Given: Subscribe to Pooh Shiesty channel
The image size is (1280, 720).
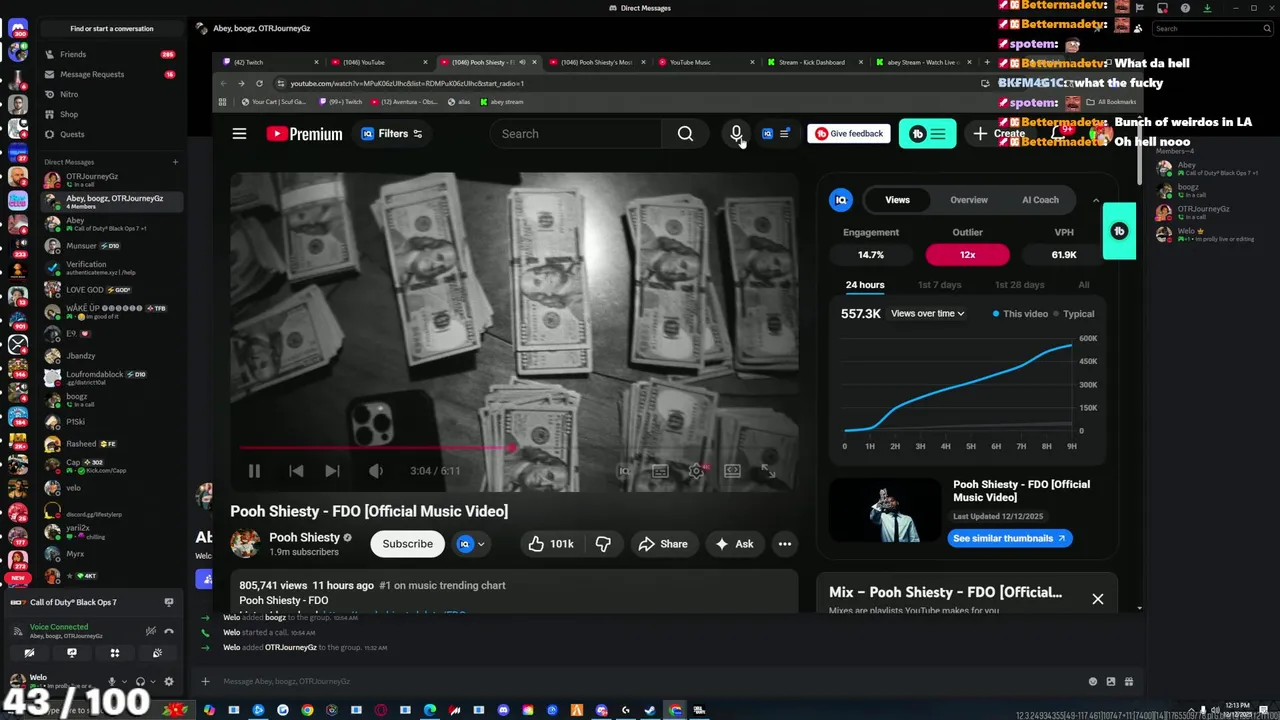Looking at the screenshot, I should pos(407,544).
